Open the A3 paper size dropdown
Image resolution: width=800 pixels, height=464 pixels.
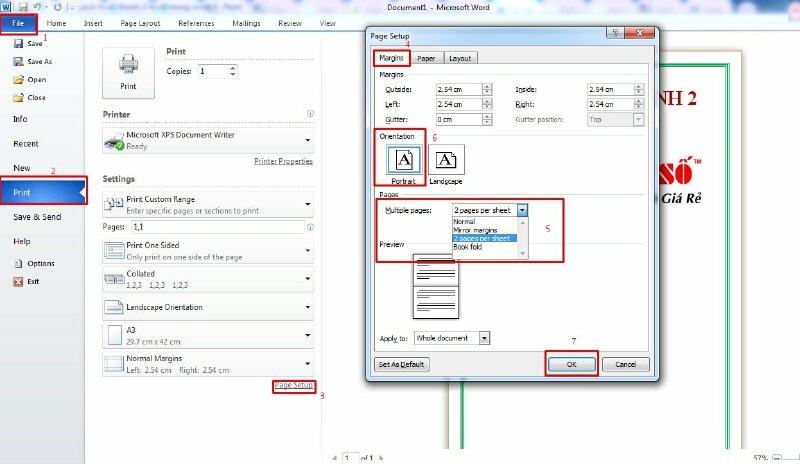pyautogui.click(x=307, y=335)
